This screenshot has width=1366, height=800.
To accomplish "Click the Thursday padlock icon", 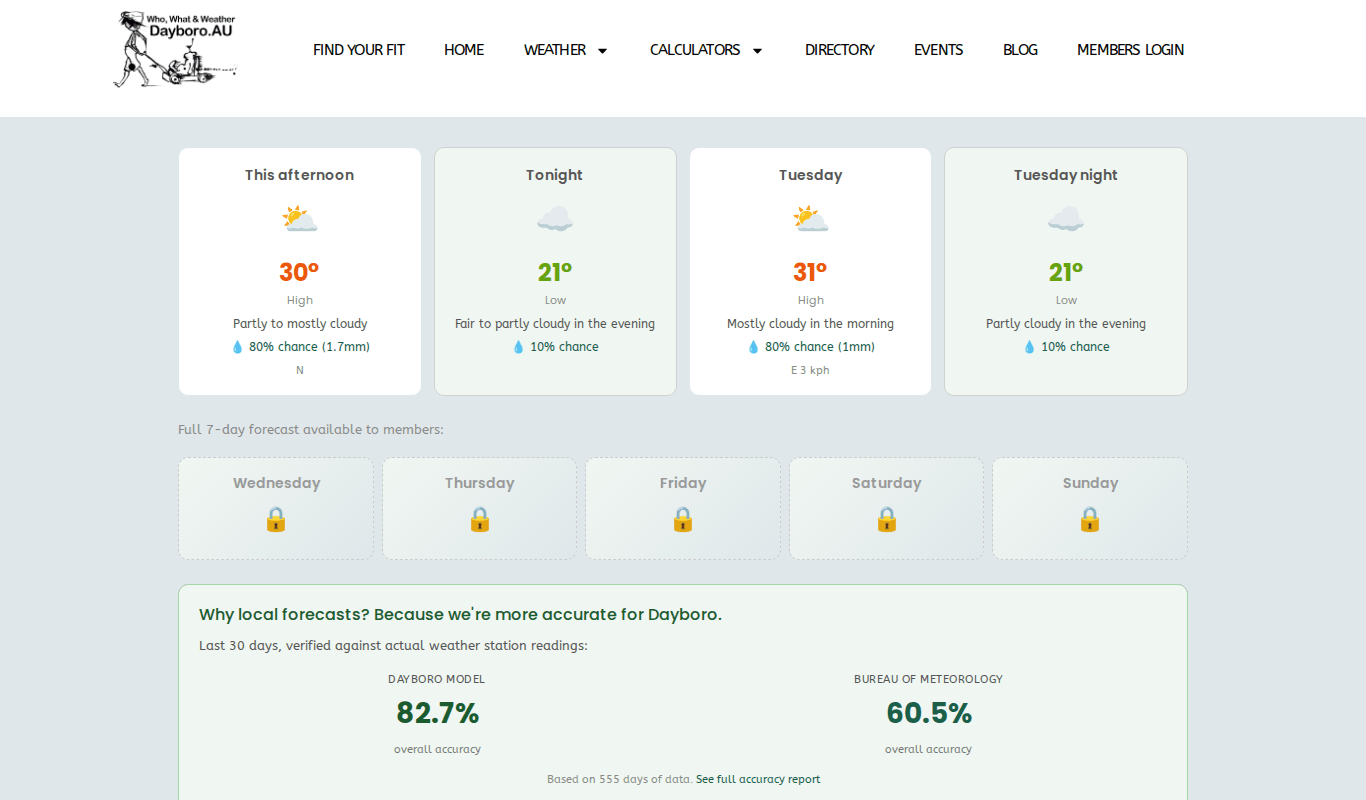I will (x=480, y=519).
